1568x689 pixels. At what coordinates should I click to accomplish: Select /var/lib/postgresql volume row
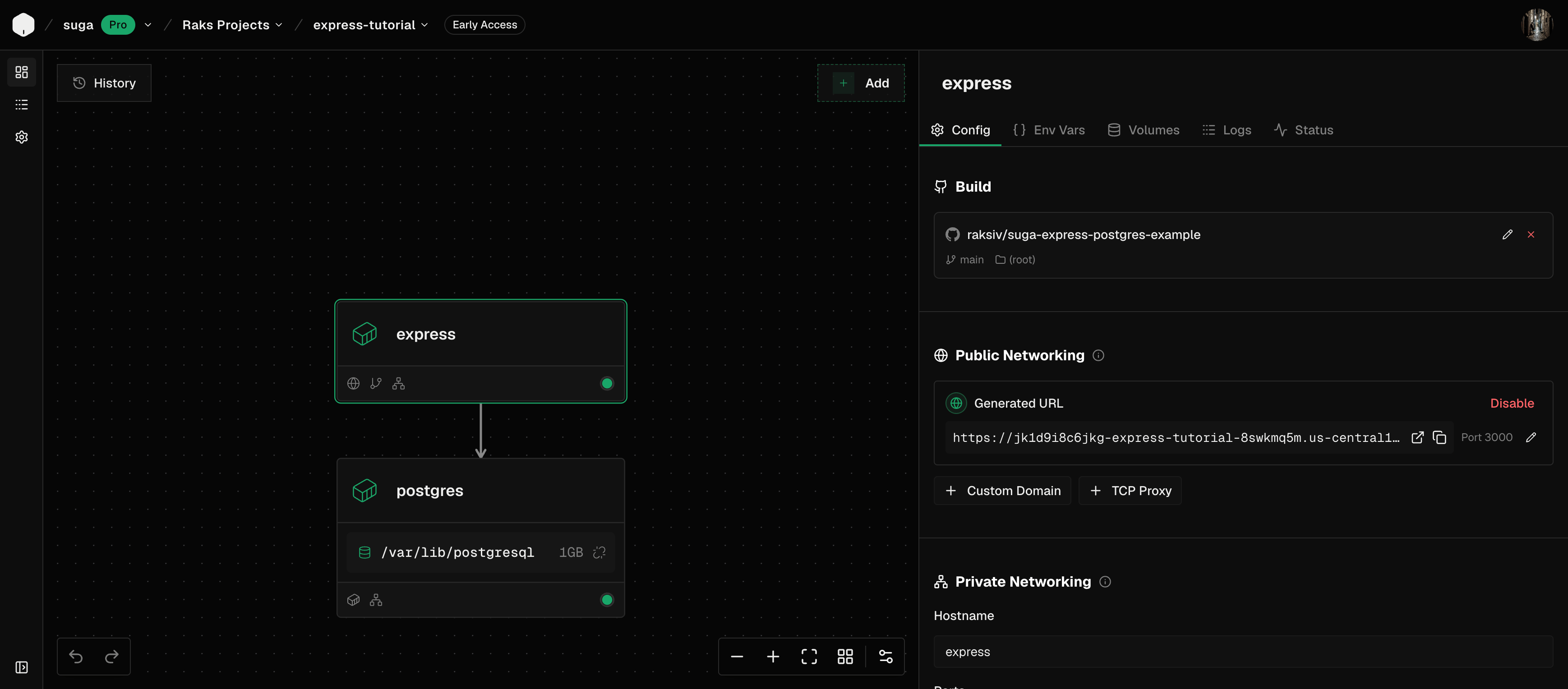[480, 552]
